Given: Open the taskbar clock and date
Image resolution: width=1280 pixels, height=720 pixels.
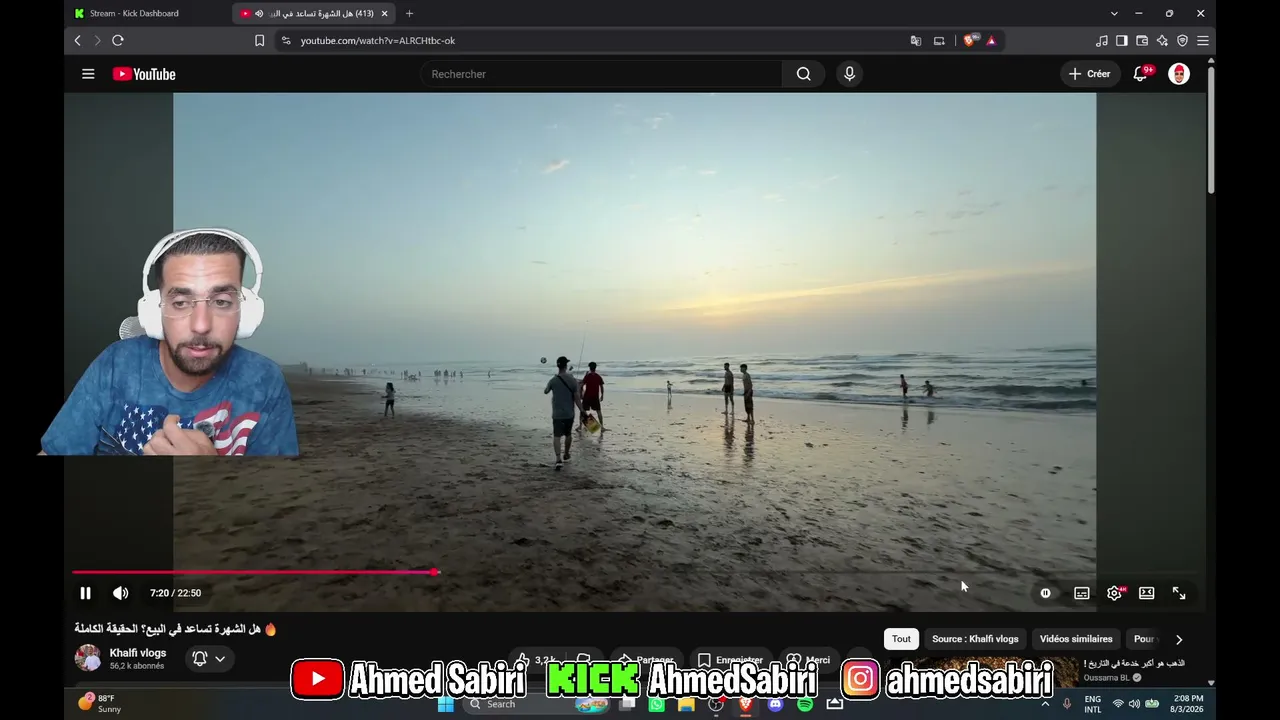Looking at the screenshot, I should (x=1188, y=703).
